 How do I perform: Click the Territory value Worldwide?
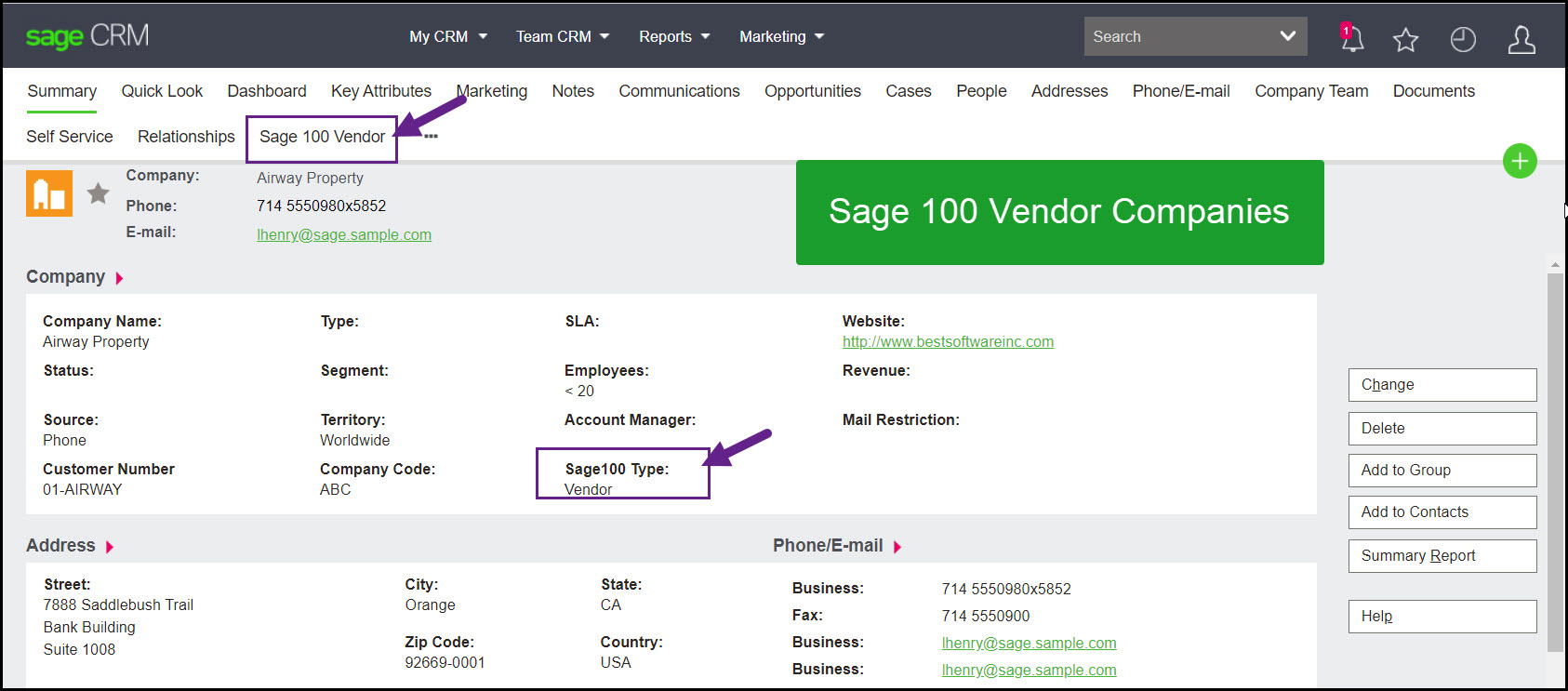coord(355,441)
